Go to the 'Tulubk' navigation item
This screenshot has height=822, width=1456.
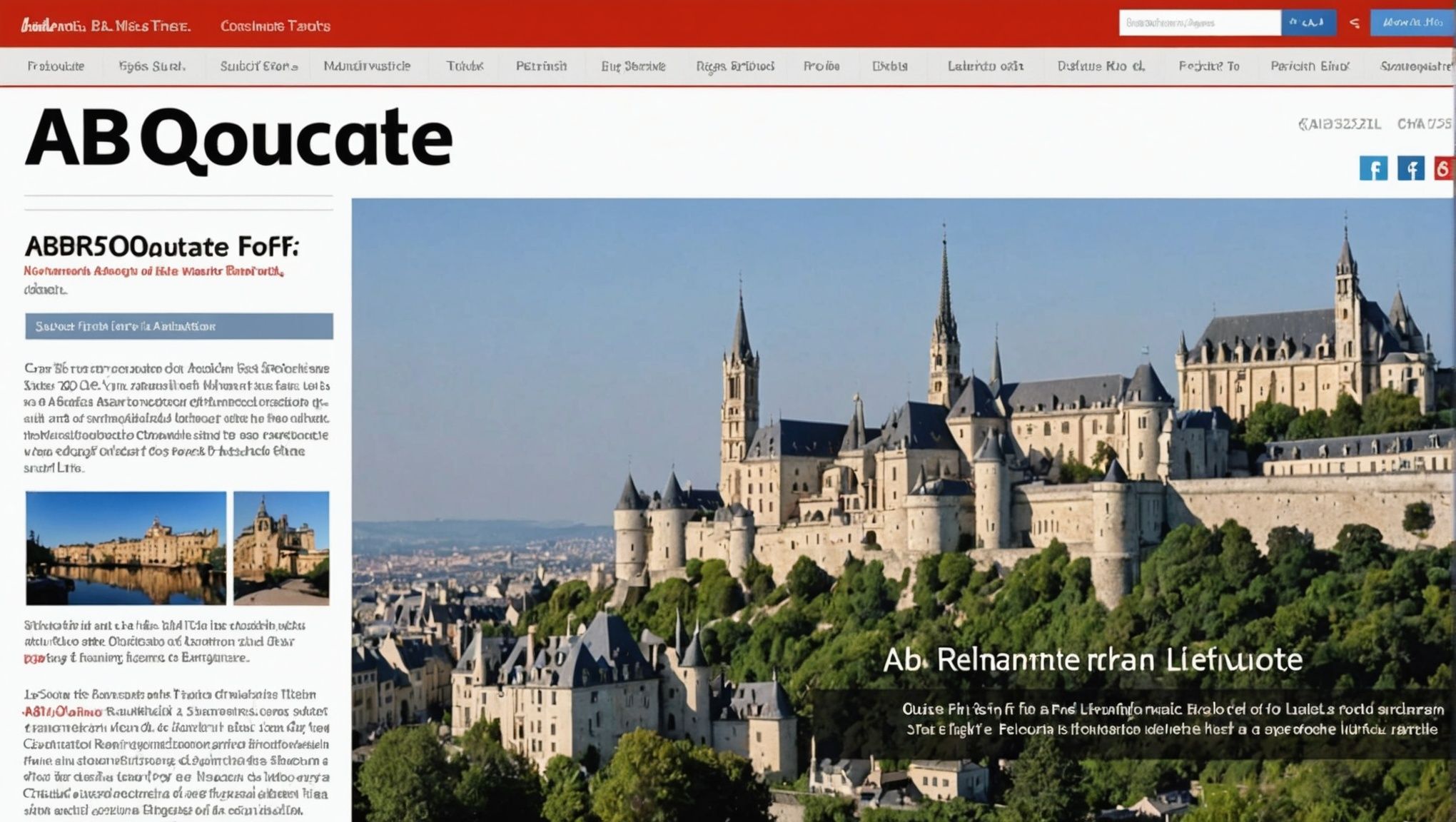click(465, 66)
